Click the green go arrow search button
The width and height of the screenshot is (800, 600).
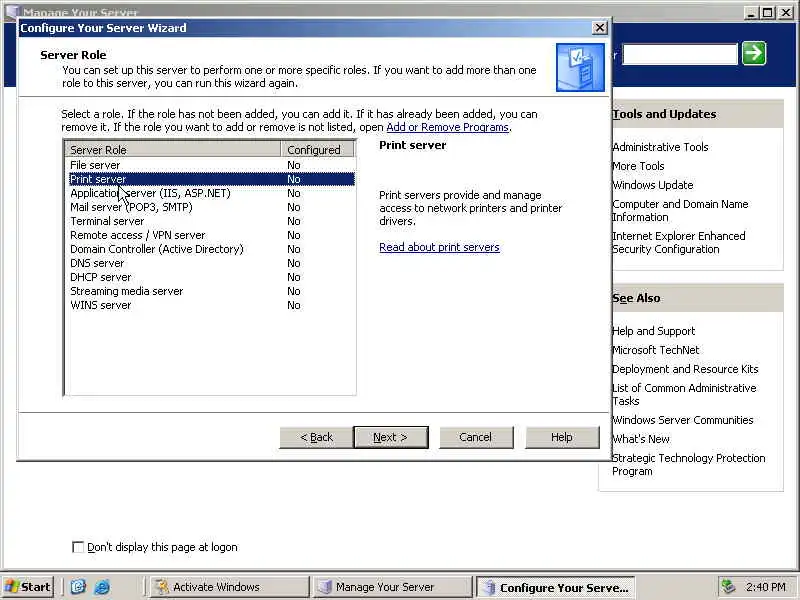754,53
